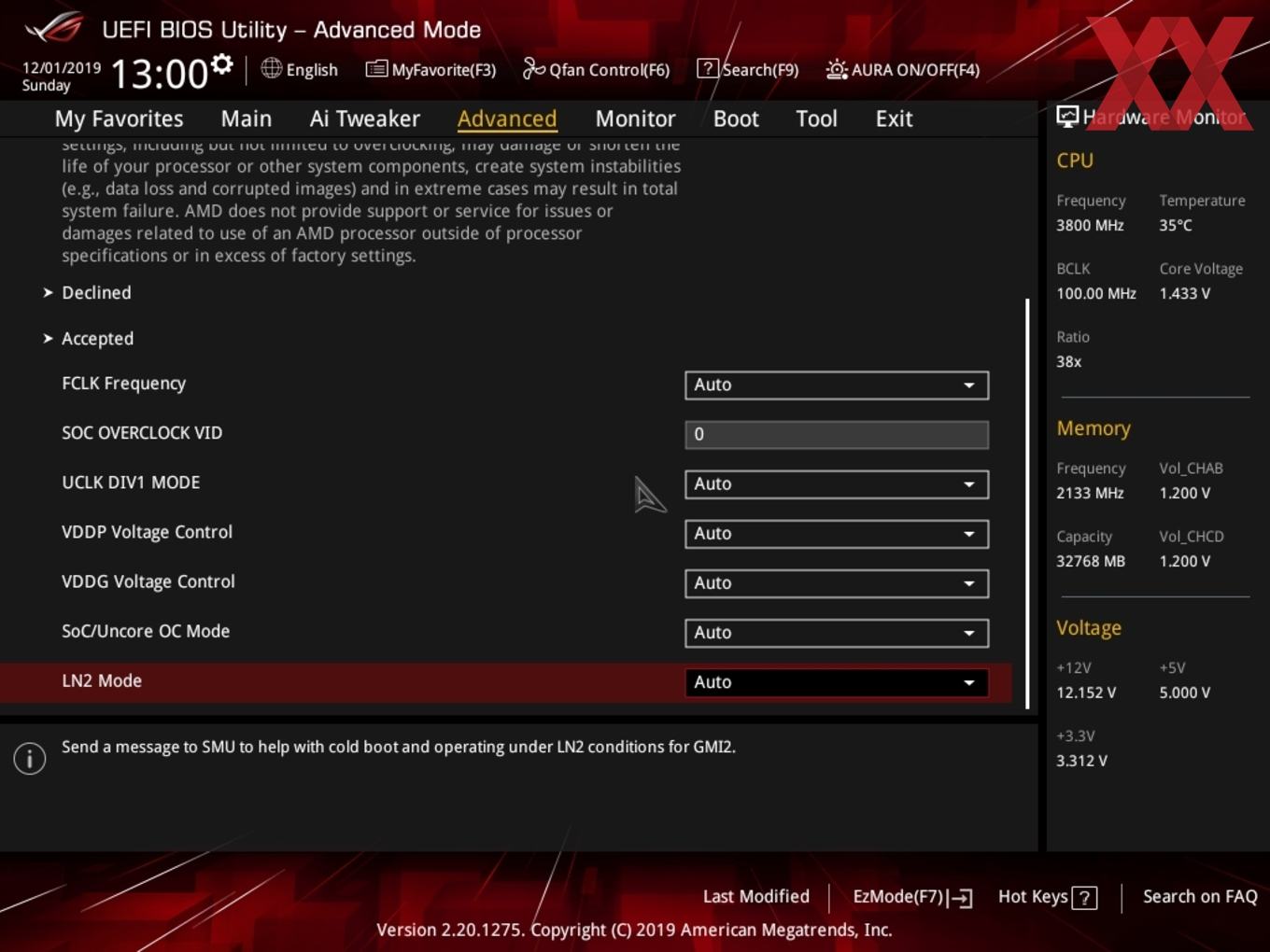
Task: Change language via English globe icon
Action: point(300,69)
